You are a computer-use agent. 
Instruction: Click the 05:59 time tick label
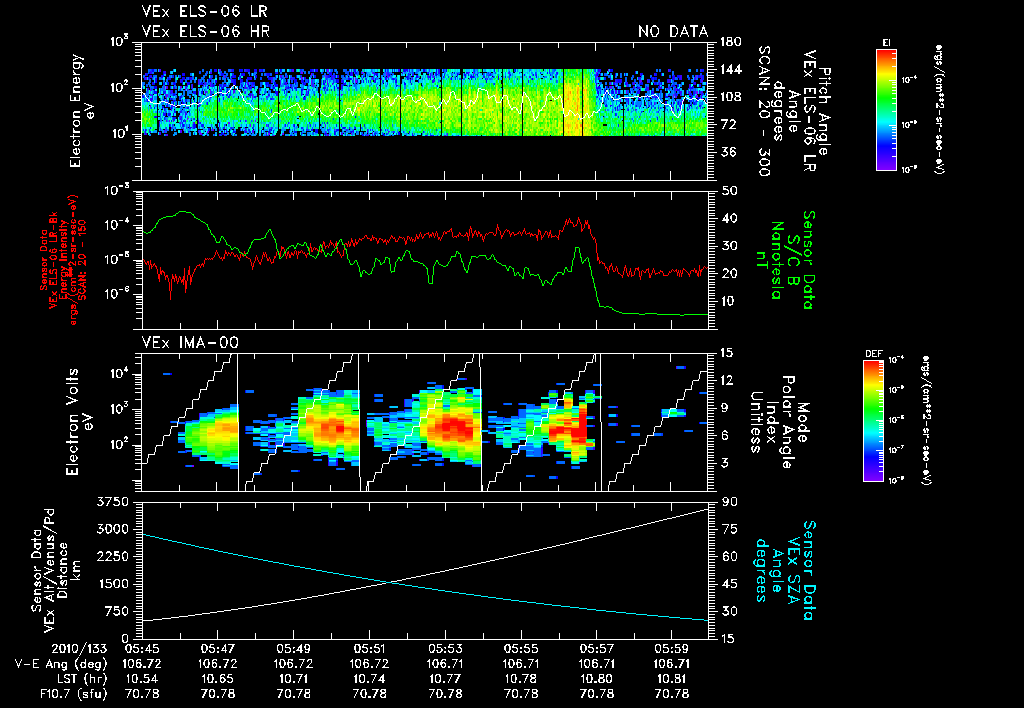pos(672,649)
